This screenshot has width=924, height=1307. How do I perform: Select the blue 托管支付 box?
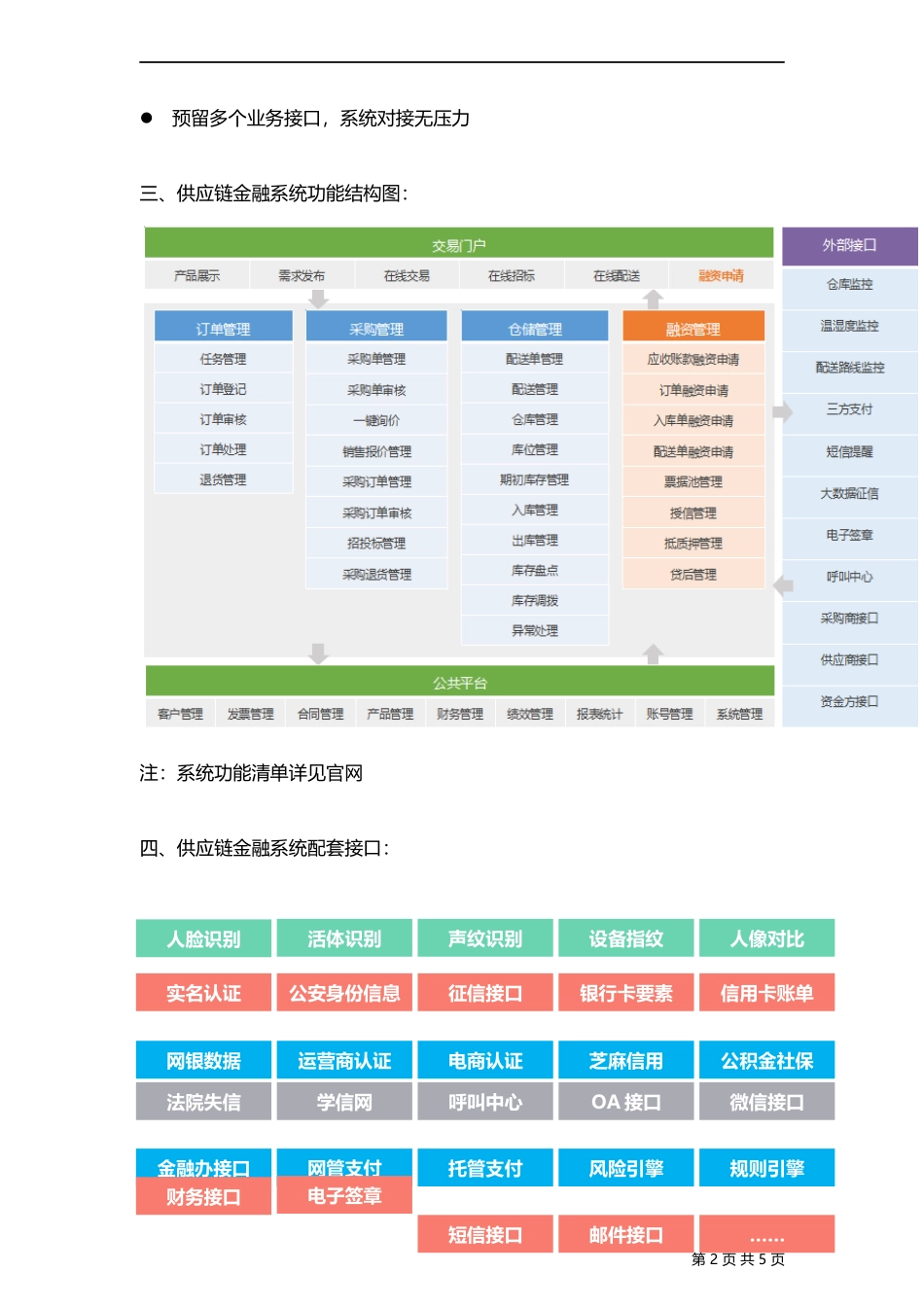[x=485, y=1168]
